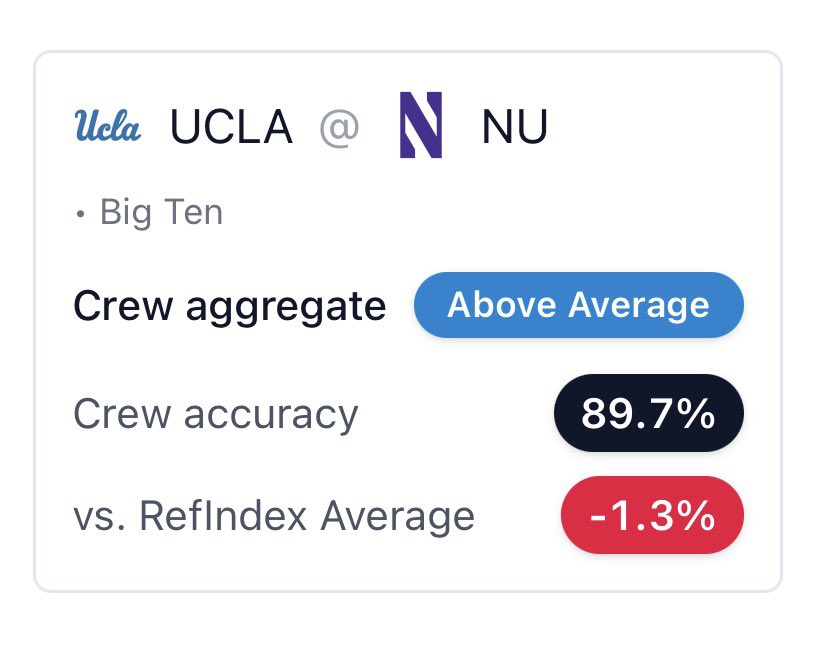Click the Big Ten conference label
Screen dimensions: 824x665
click(161, 212)
